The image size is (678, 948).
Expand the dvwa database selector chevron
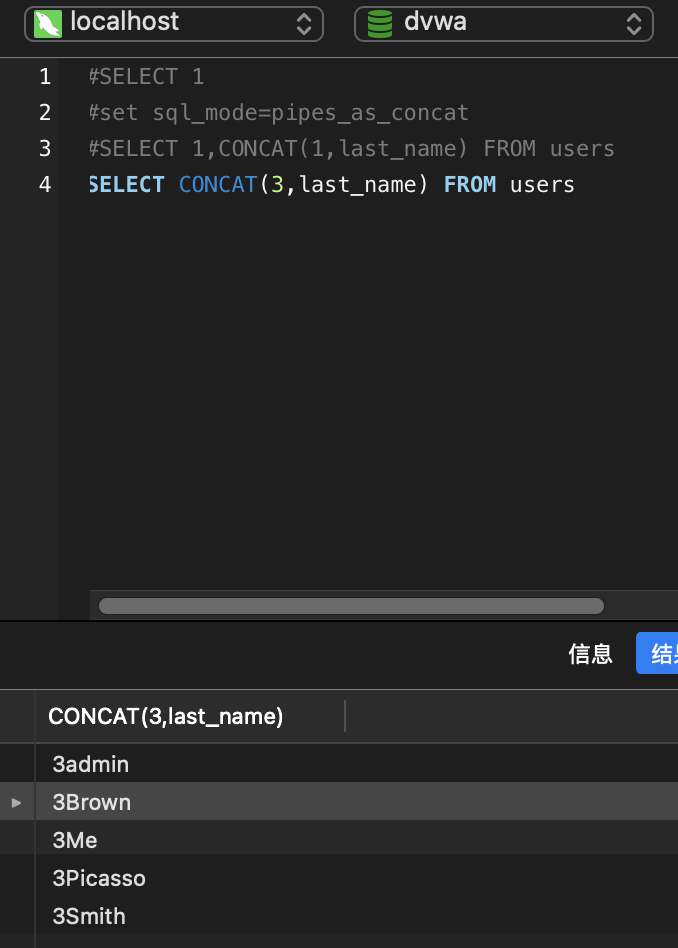tap(634, 24)
